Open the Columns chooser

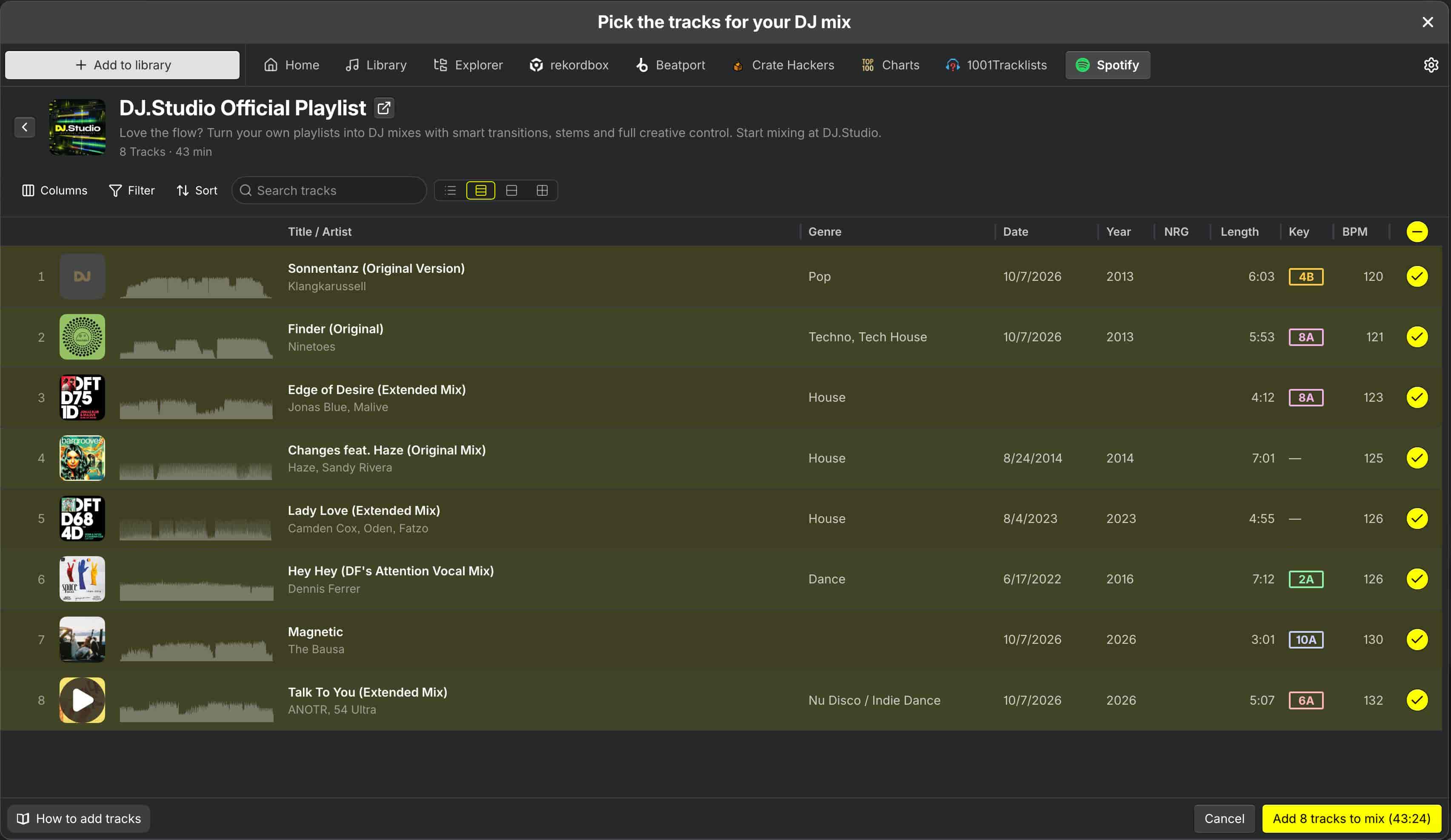tap(55, 191)
